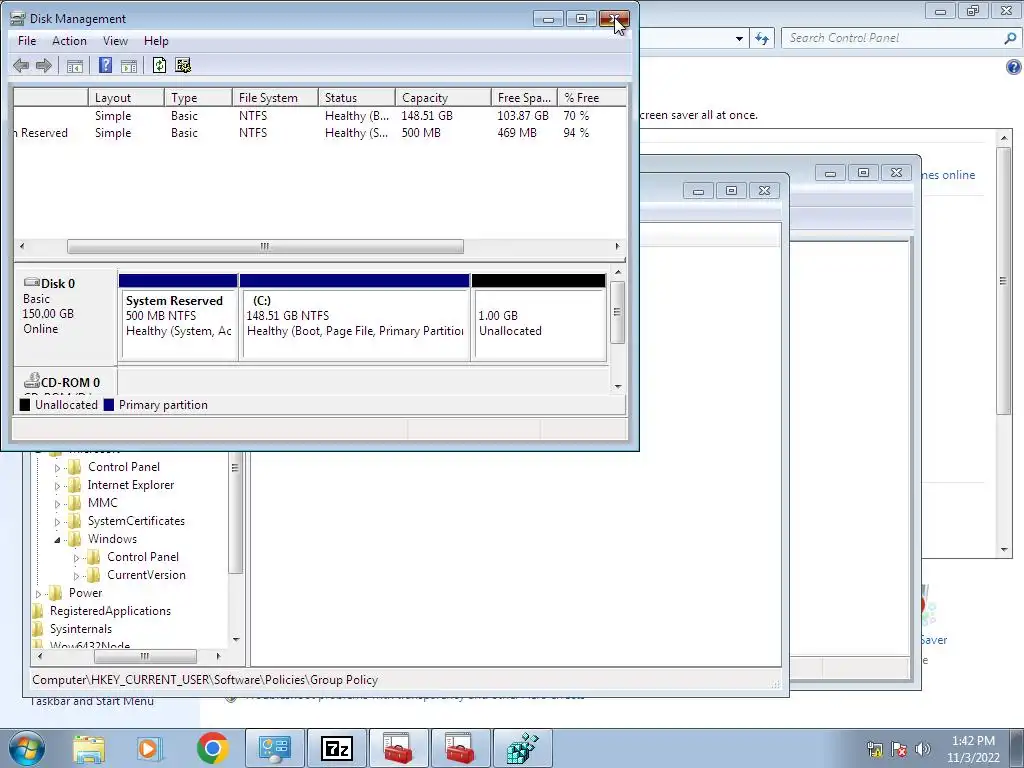Image resolution: width=1024 pixels, height=768 pixels.
Task: Click the down arrow of the disk pane scrollbar
Action: click(x=618, y=387)
